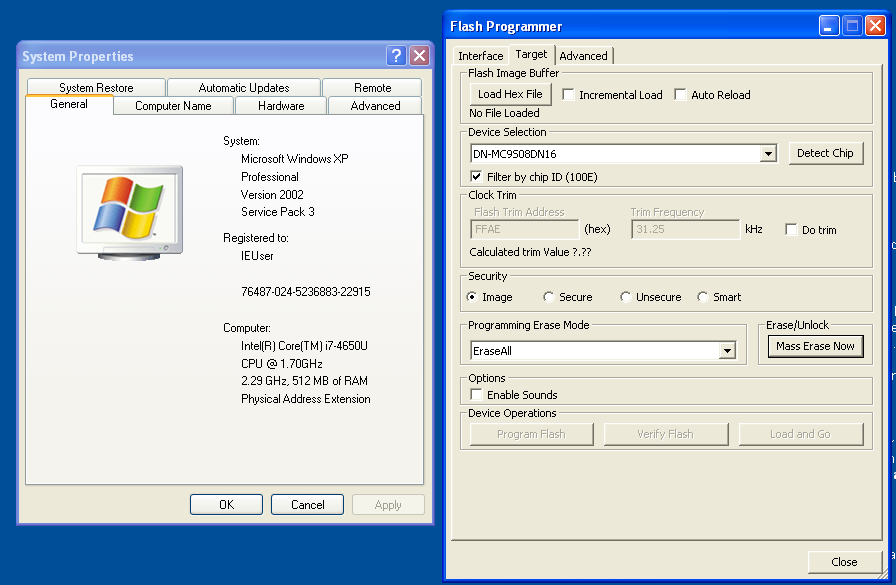Switch to the Hardware tab

281,106
